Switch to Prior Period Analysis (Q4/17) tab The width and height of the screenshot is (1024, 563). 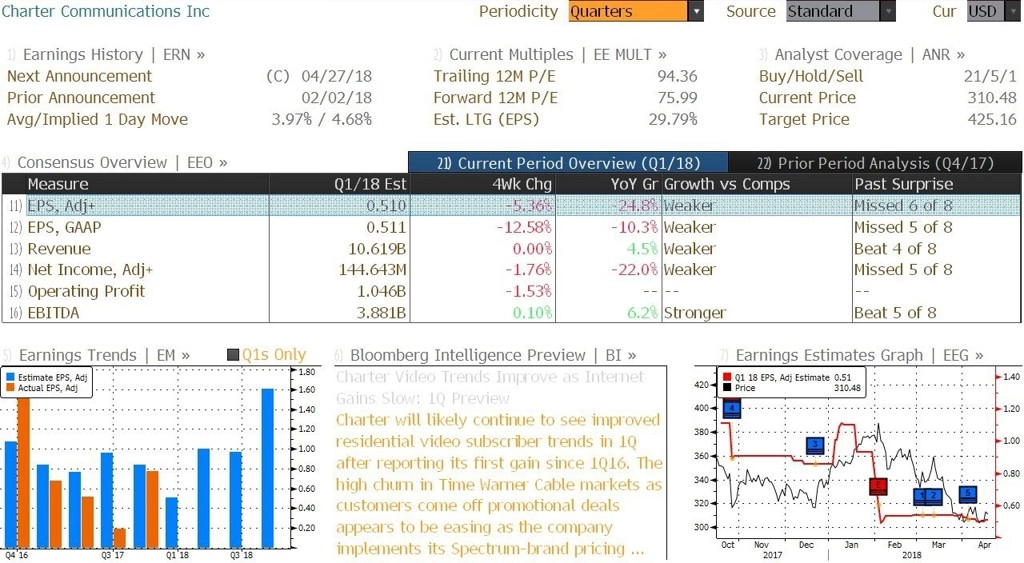coord(874,163)
